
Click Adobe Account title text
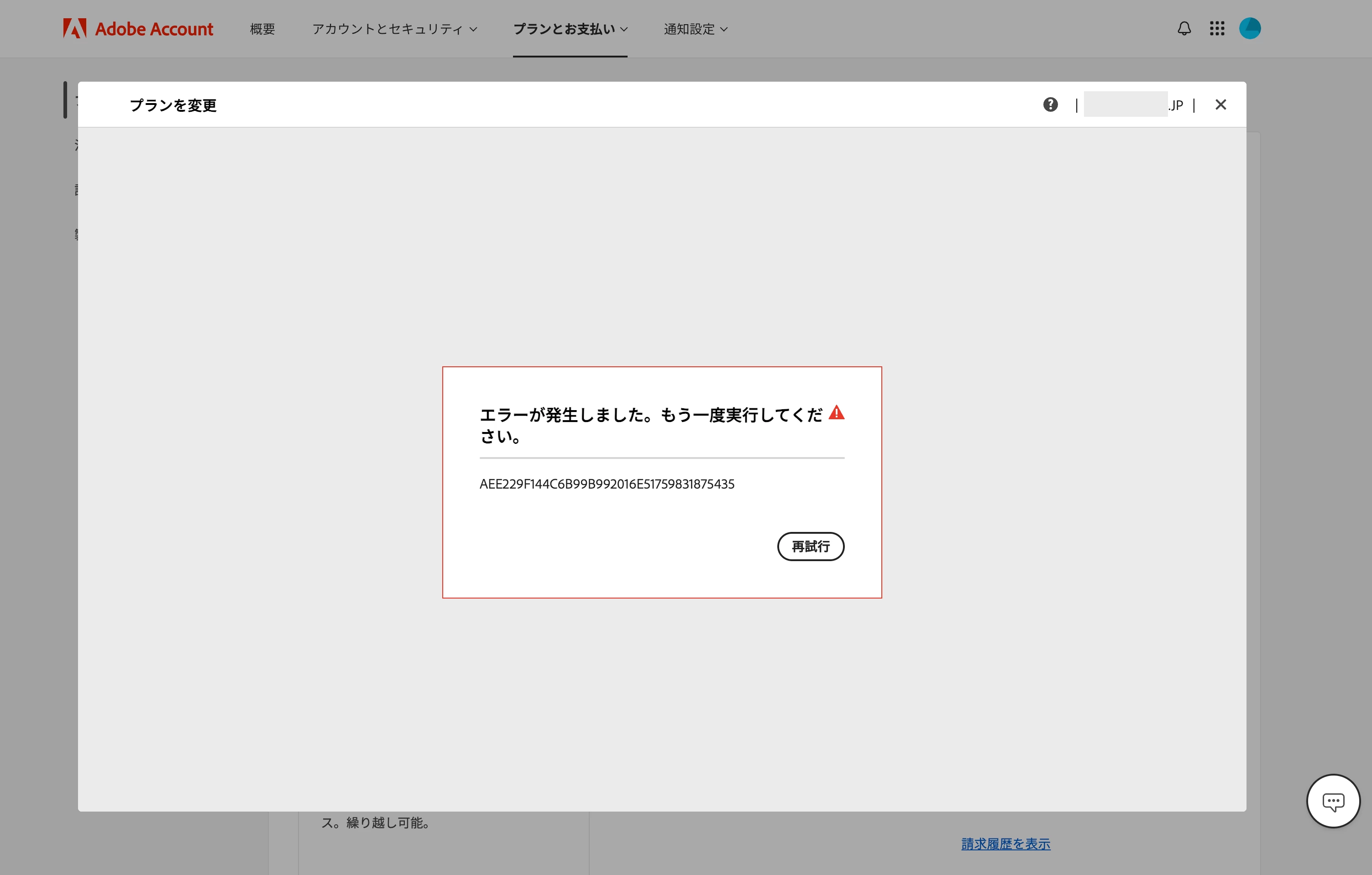tap(154, 29)
